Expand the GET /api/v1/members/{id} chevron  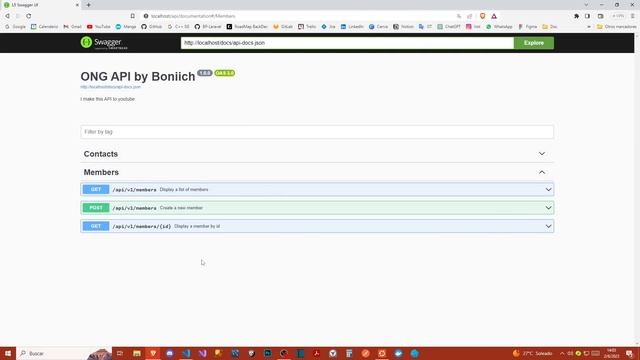coord(548,226)
